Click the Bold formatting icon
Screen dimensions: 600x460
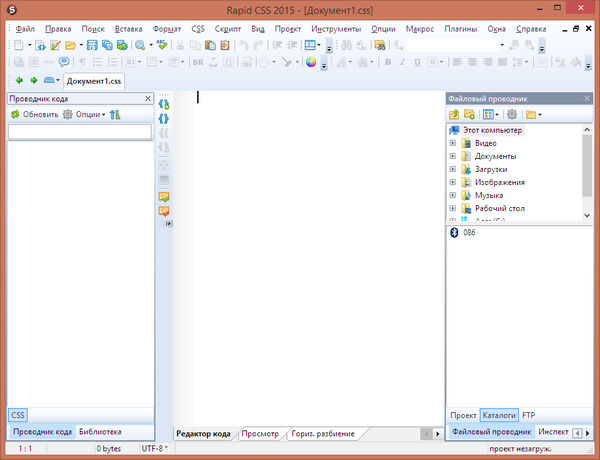(x=388, y=62)
